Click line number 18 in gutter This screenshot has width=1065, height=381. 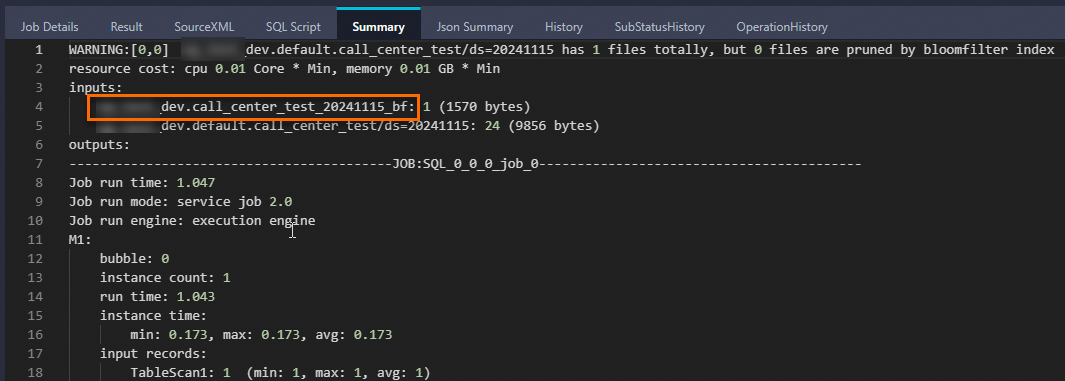click(35, 373)
